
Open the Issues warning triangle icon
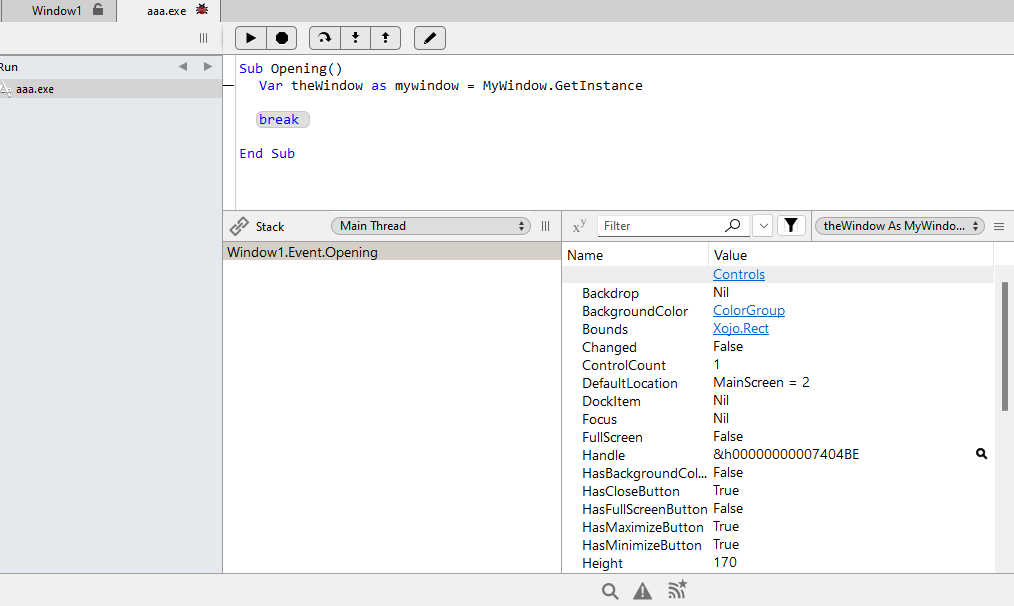click(642, 590)
